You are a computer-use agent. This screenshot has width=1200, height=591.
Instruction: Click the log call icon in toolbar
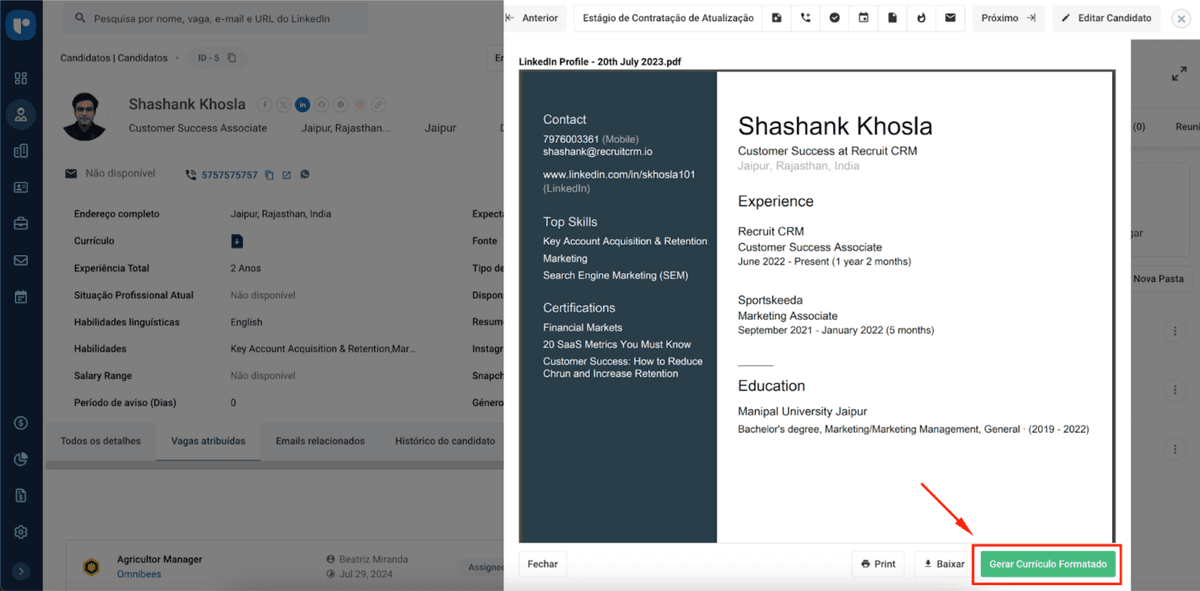coord(806,18)
